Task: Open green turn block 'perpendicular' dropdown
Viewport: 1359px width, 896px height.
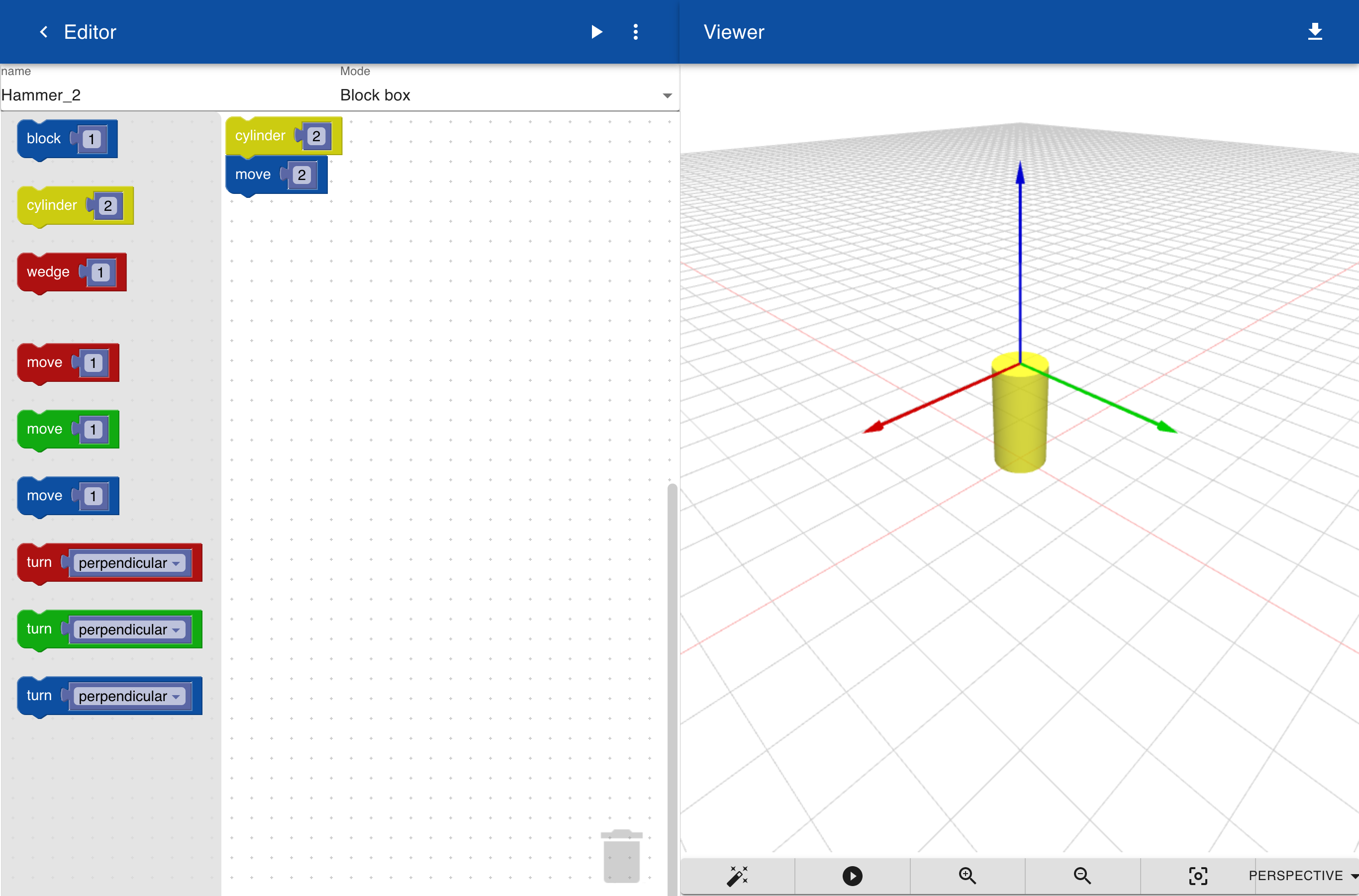Action: coord(129,629)
